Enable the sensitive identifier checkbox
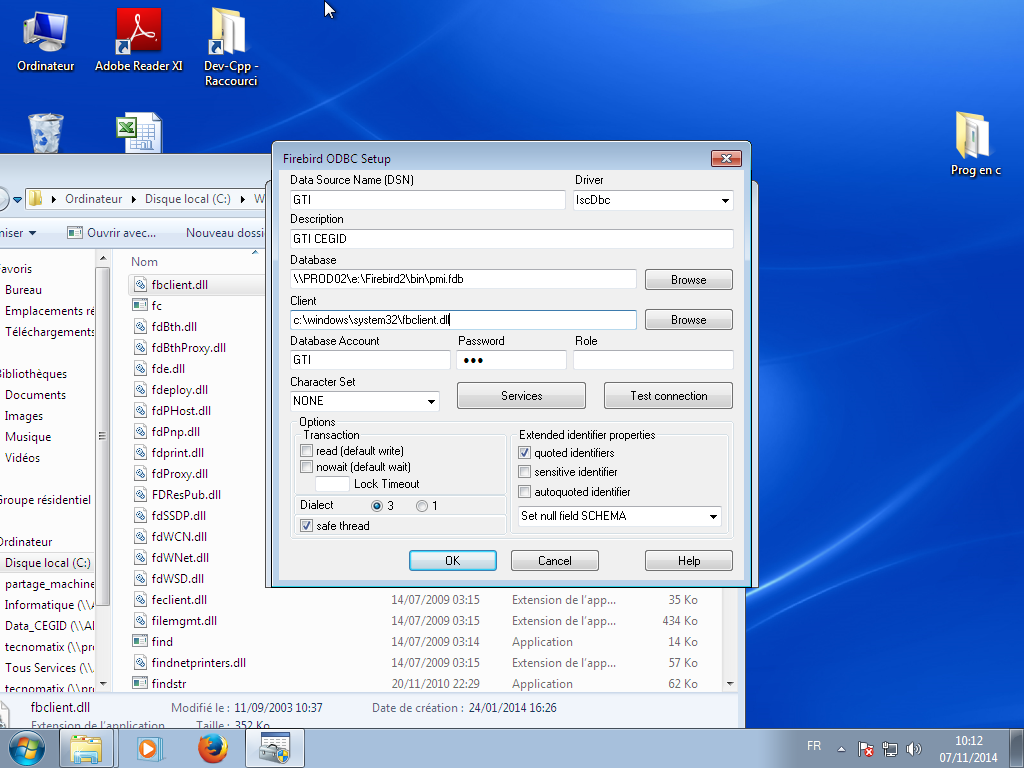 pos(524,472)
